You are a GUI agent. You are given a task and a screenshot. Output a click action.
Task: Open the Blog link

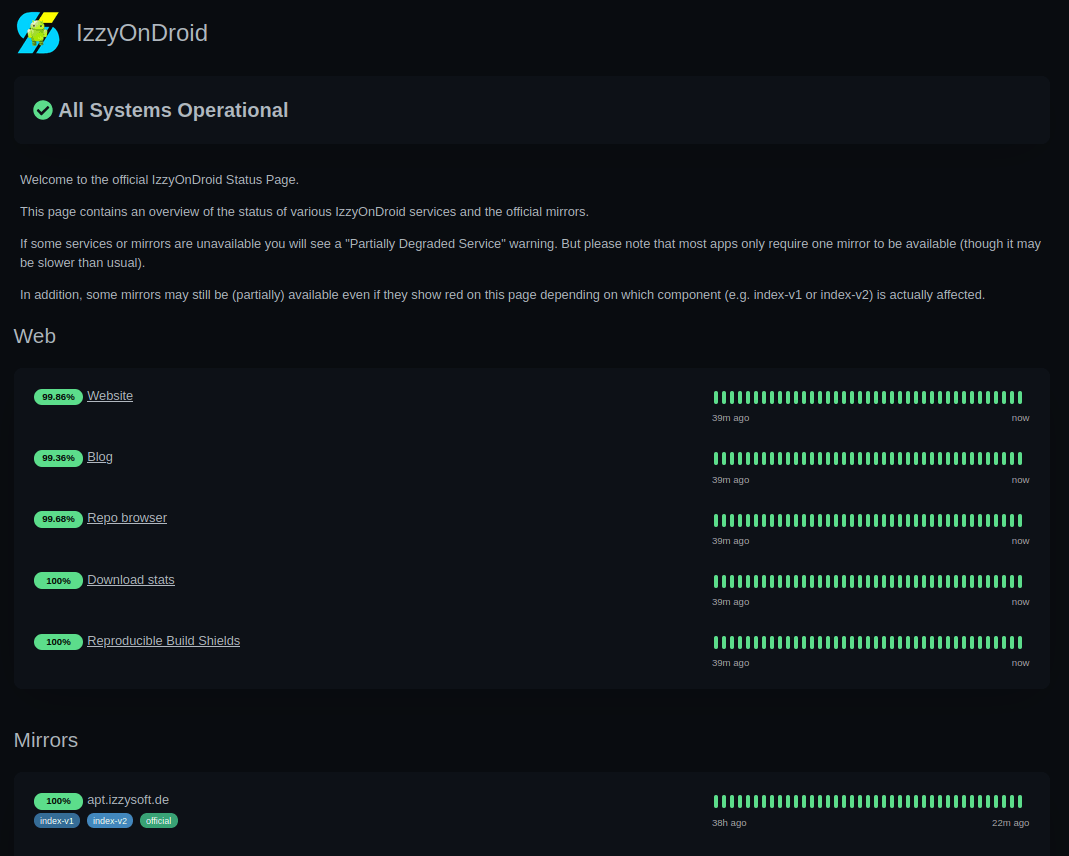coord(99,456)
